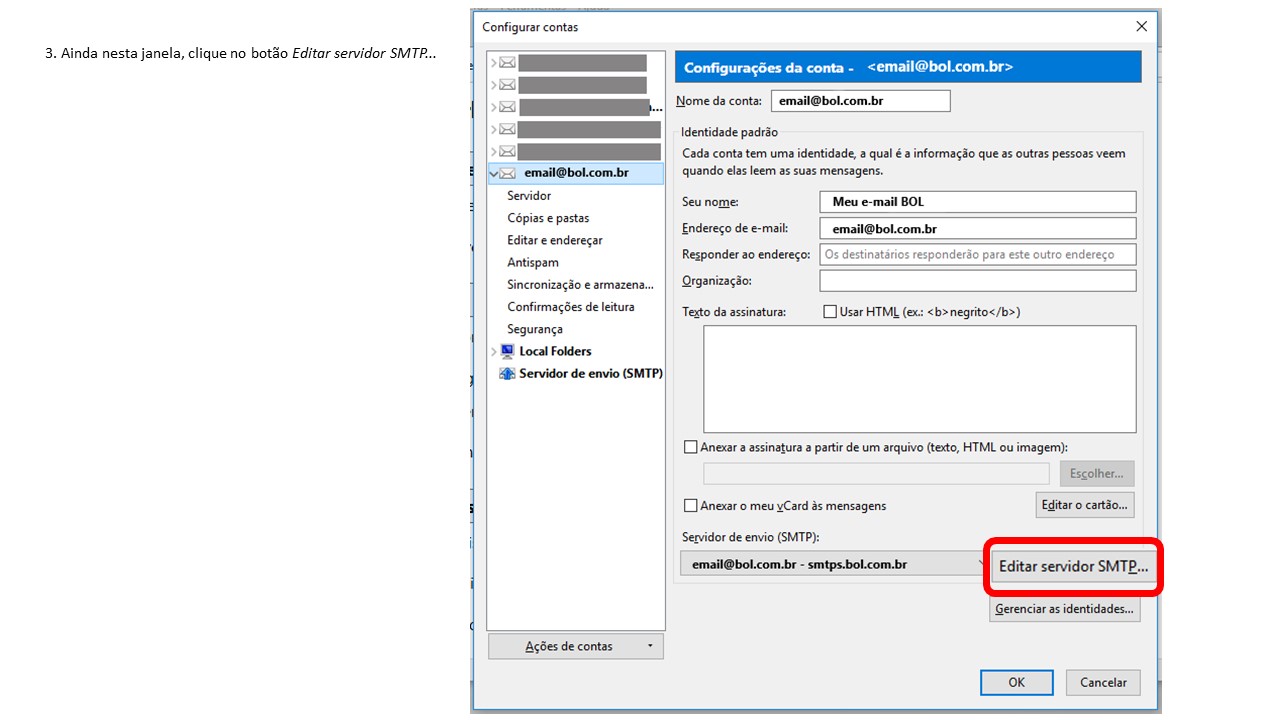Click the Local Folders computer icon
This screenshot has width=1280, height=720.
(507, 351)
